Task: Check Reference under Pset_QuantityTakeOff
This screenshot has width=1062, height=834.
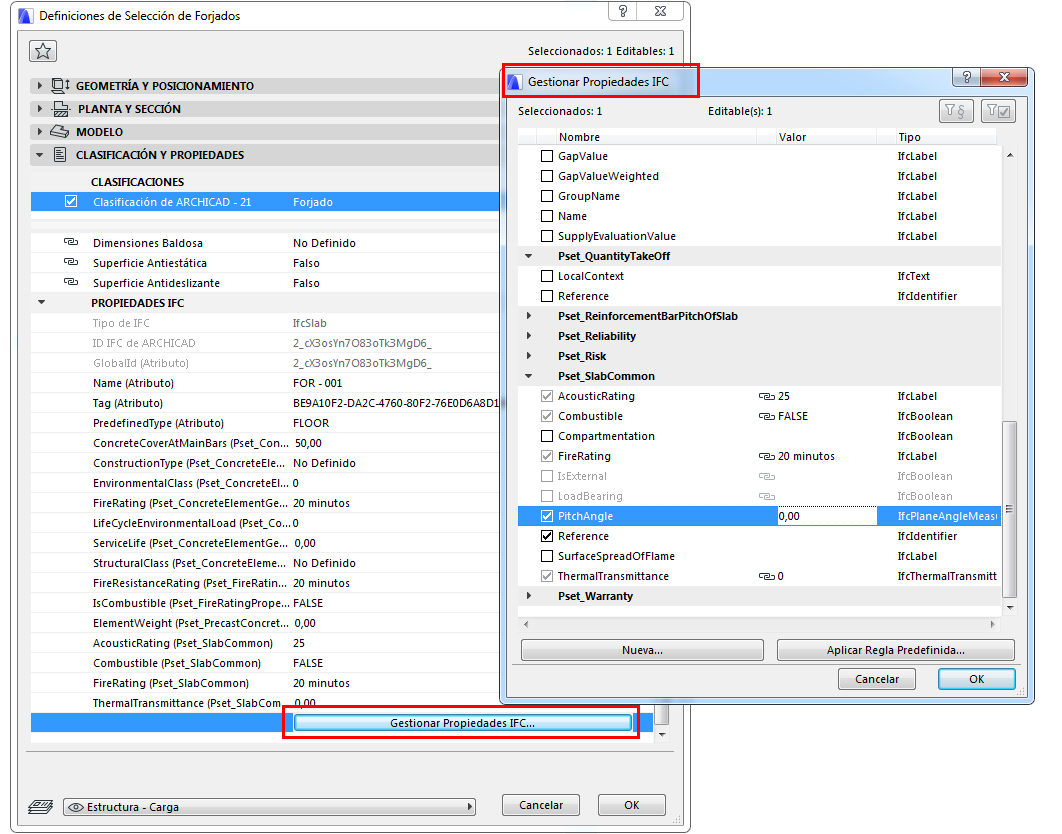Action: [547, 296]
